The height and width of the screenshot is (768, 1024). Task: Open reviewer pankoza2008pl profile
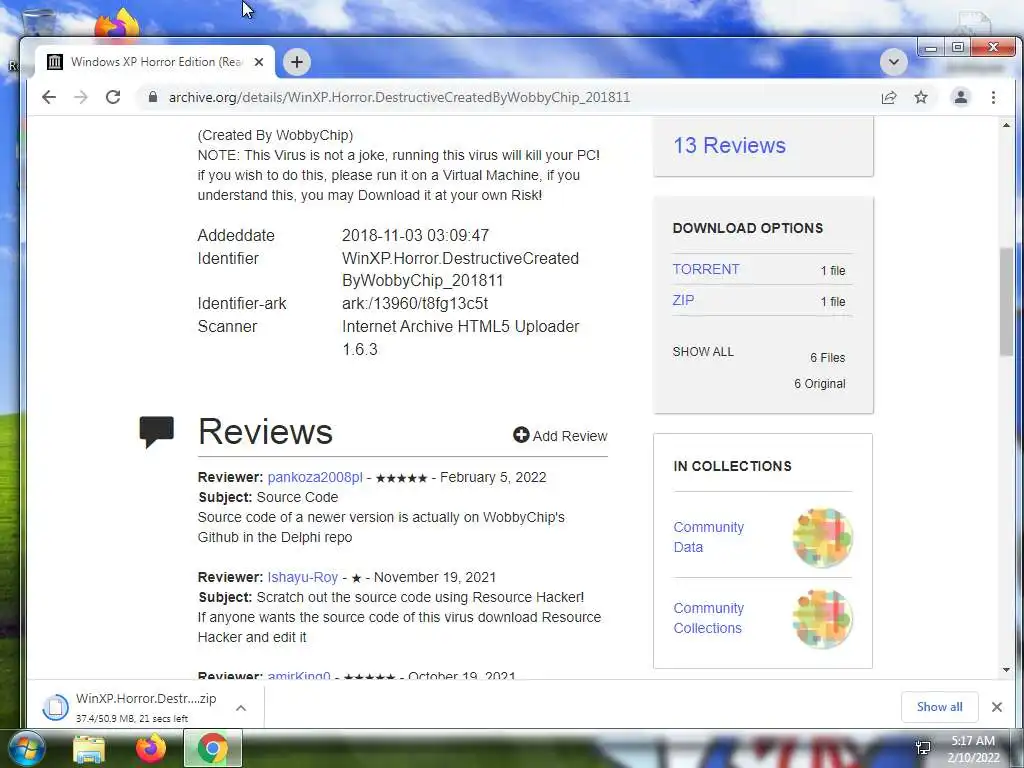coord(315,477)
